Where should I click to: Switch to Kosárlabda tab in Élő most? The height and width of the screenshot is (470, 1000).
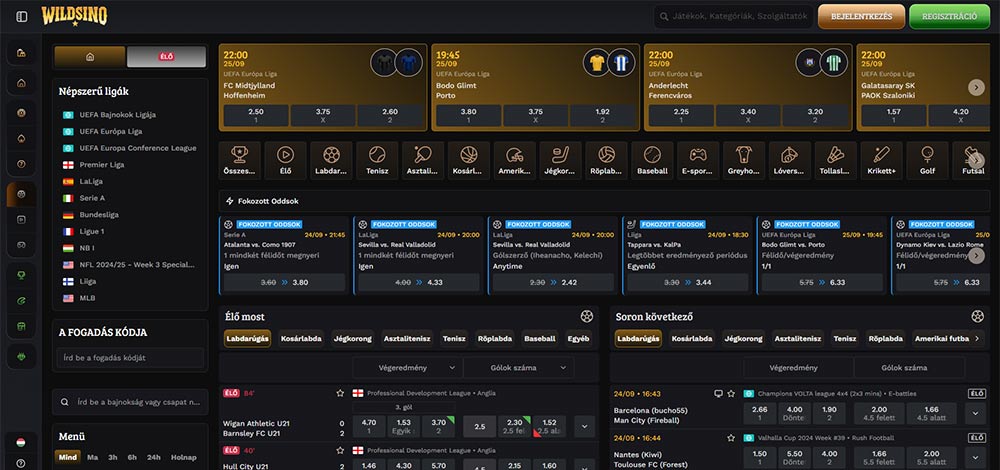click(x=300, y=339)
